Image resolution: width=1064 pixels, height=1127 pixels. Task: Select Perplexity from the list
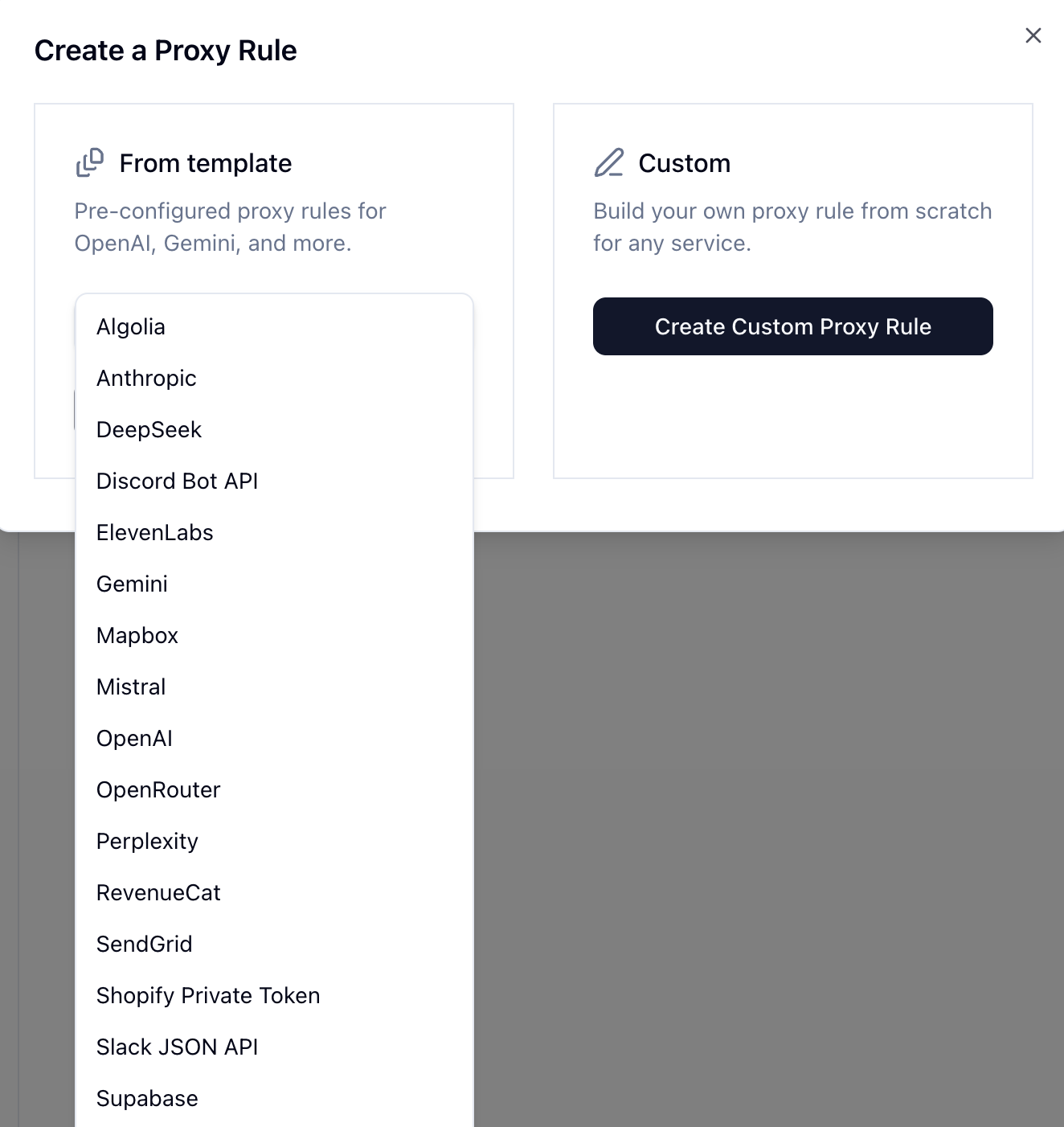point(147,842)
